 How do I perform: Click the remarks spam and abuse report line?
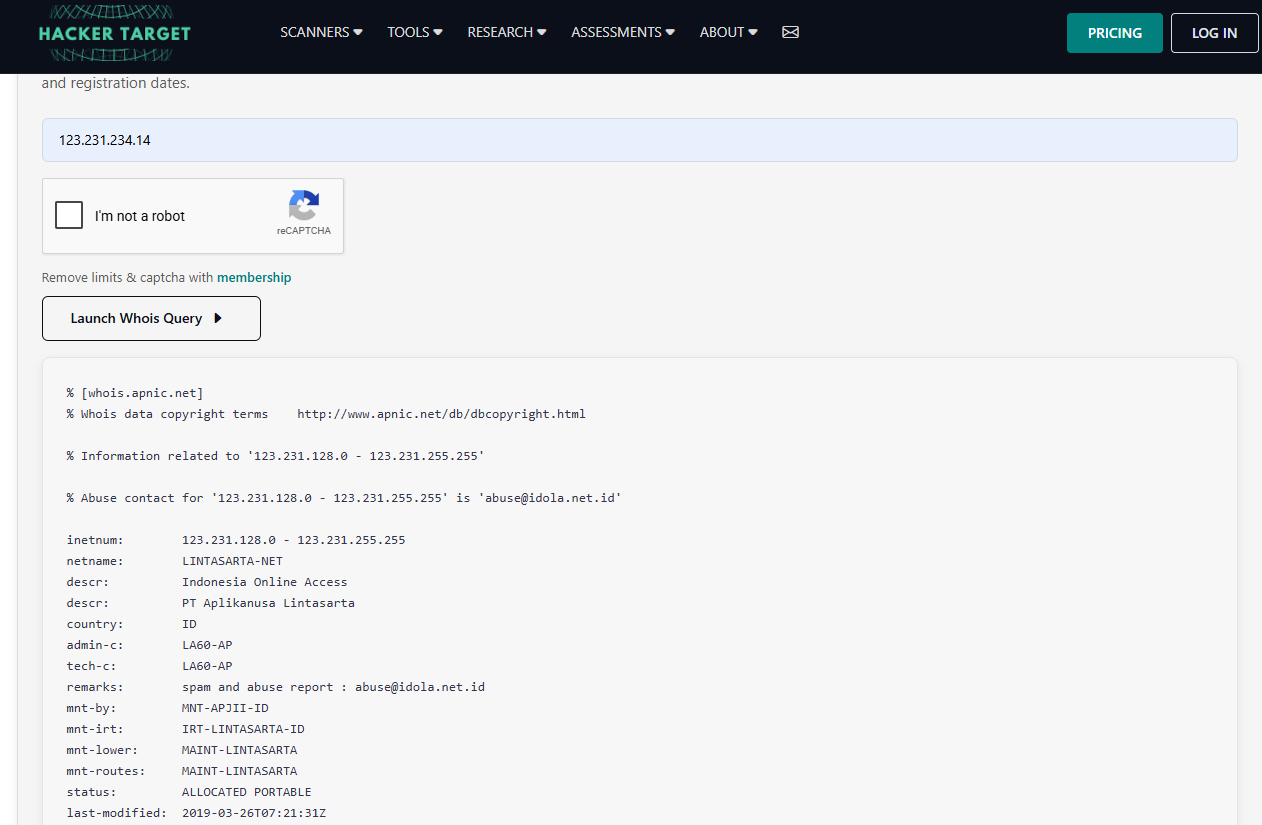click(x=333, y=687)
